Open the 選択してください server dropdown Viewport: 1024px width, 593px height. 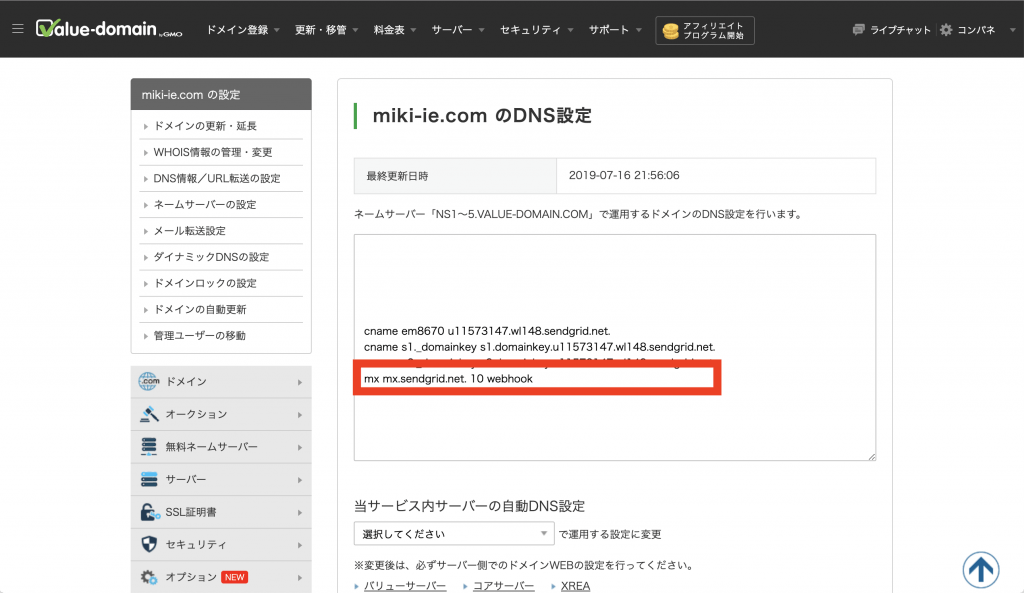(453, 534)
